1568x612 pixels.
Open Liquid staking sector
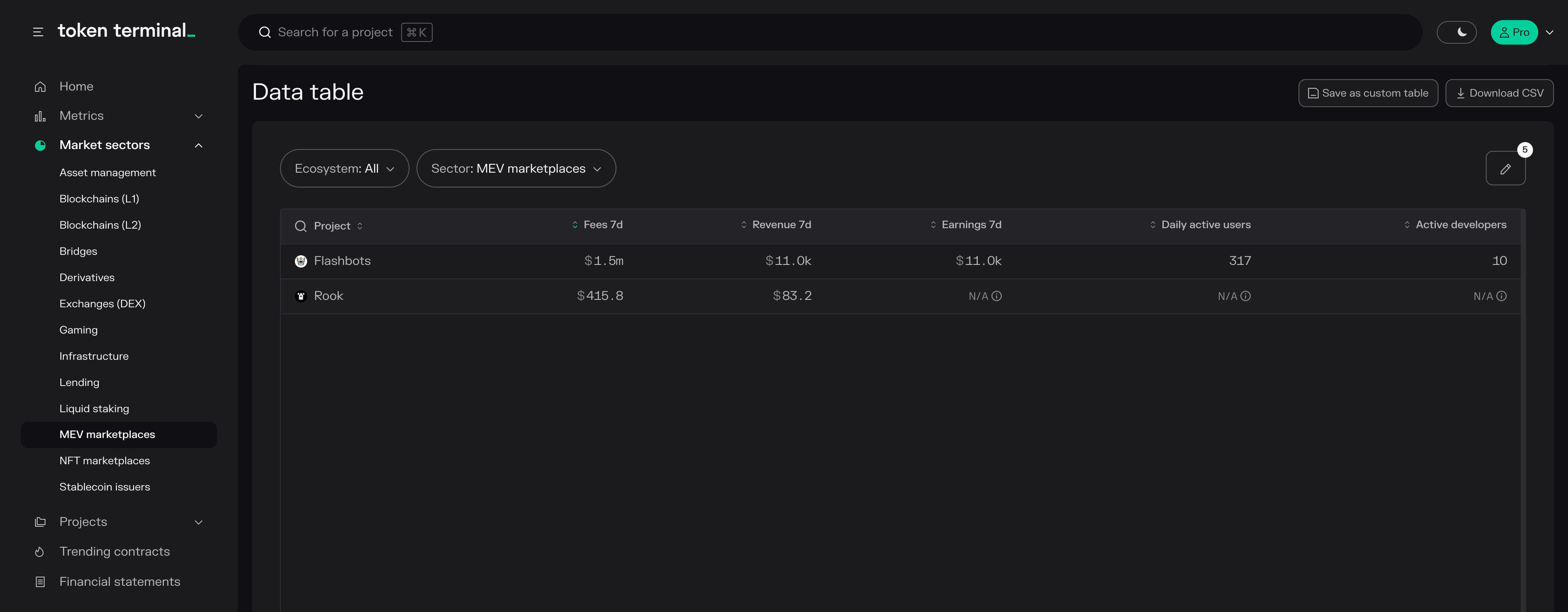94,408
